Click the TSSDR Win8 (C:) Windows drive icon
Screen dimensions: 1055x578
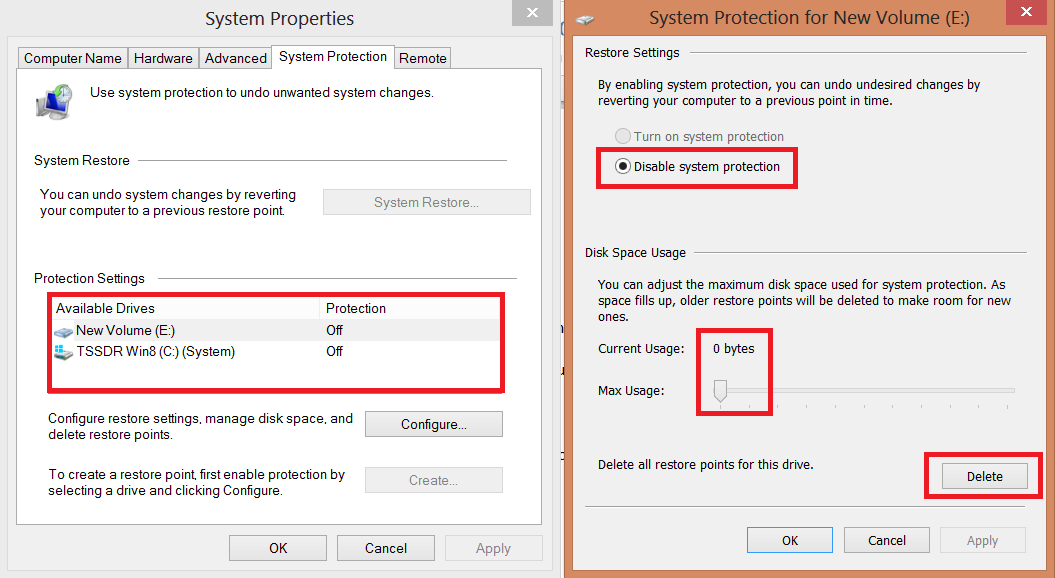tap(64, 352)
